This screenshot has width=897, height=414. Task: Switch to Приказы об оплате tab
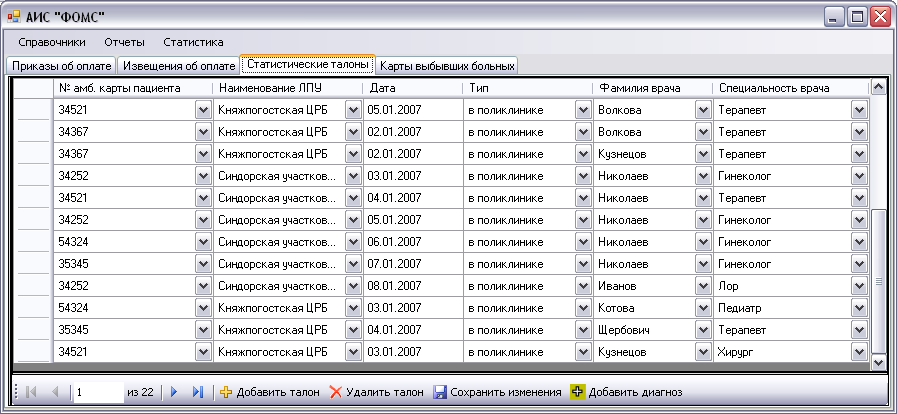coord(62,66)
